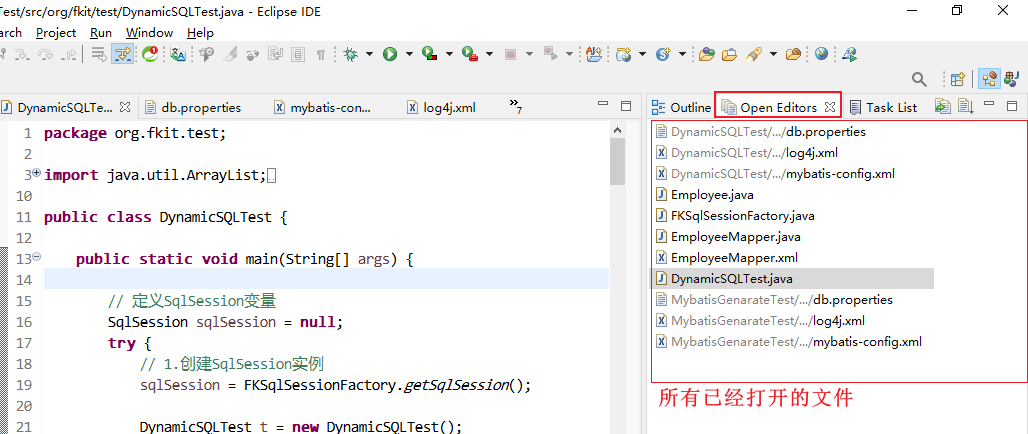The image size is (1028, 434).
Task: Select EmployeeMapper.xml in Open Editors
Action: pos(727,258)
